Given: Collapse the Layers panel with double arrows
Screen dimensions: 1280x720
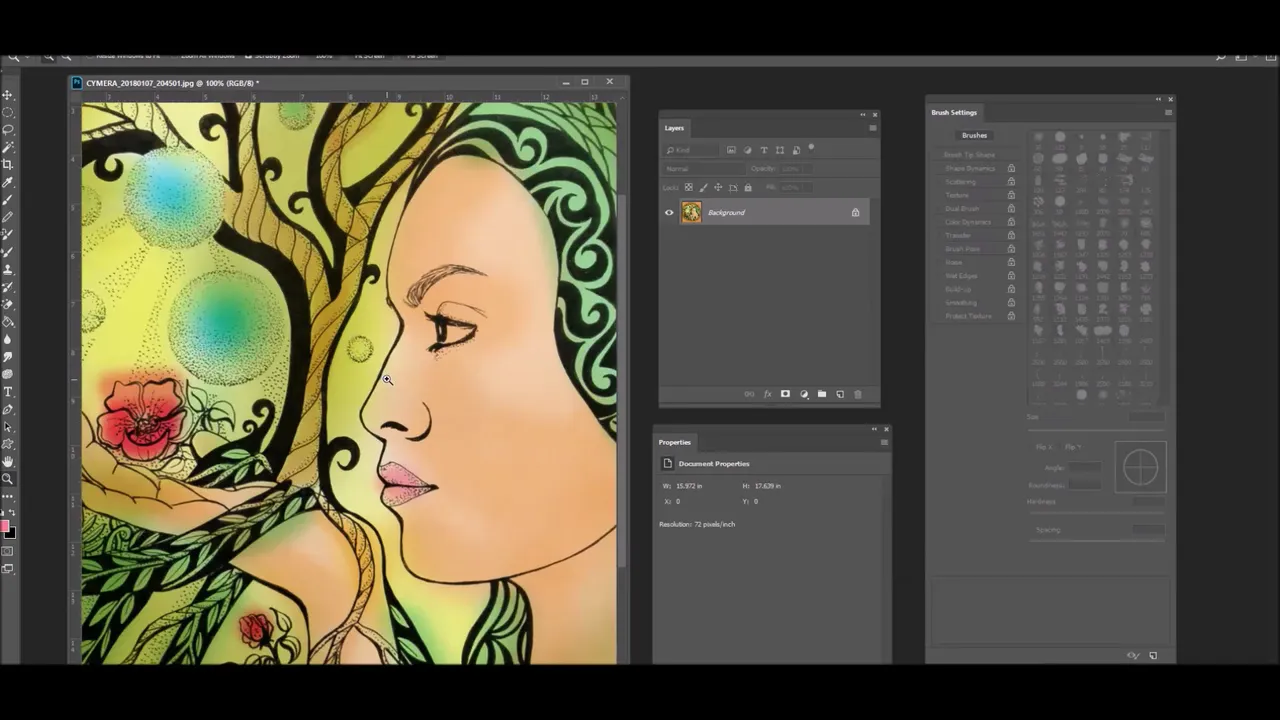Looking at the screenshot, I should pyautogui.click(x=862, y=114).
